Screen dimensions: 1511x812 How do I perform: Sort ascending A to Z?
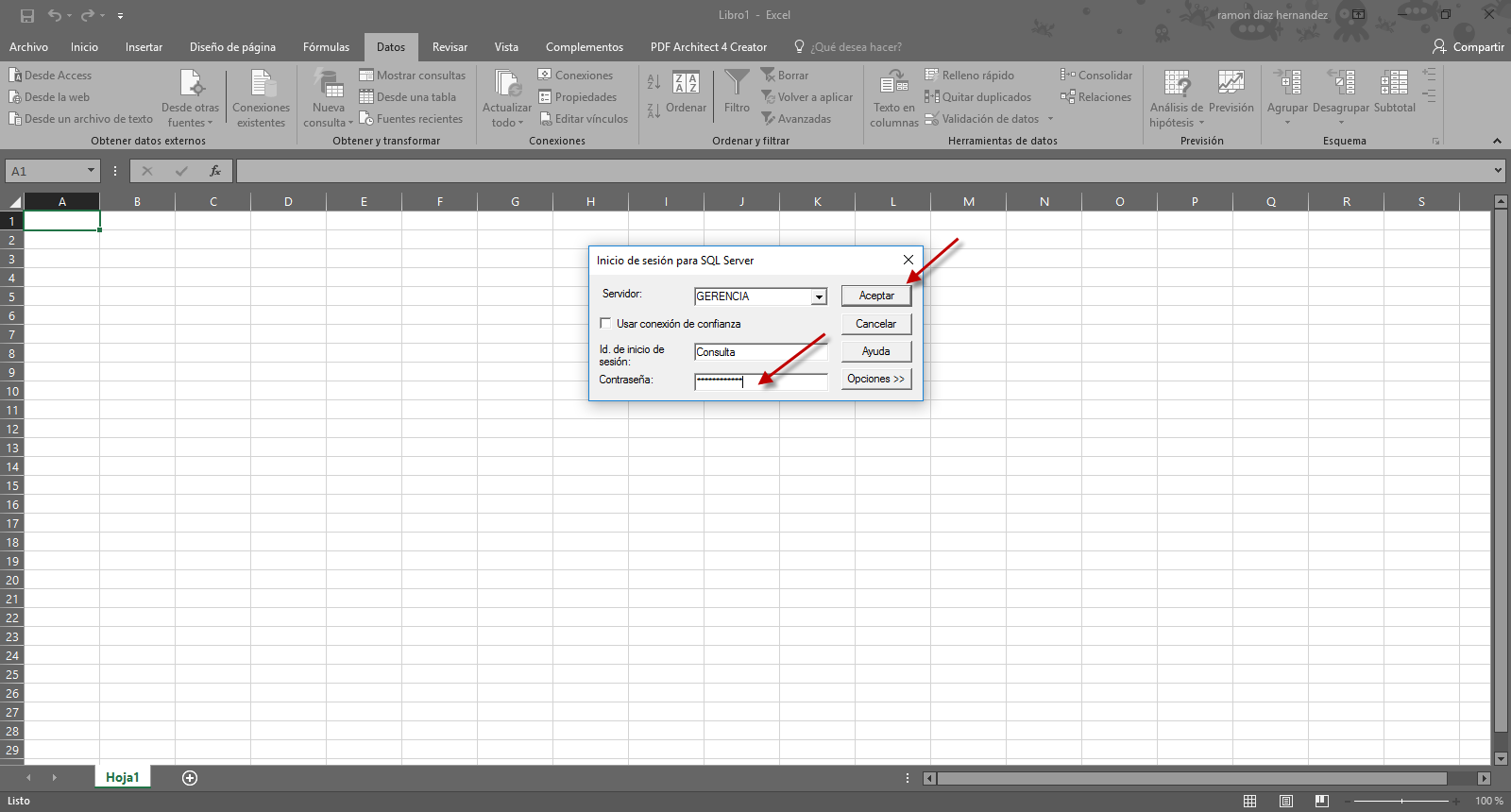tap(654, 83)
